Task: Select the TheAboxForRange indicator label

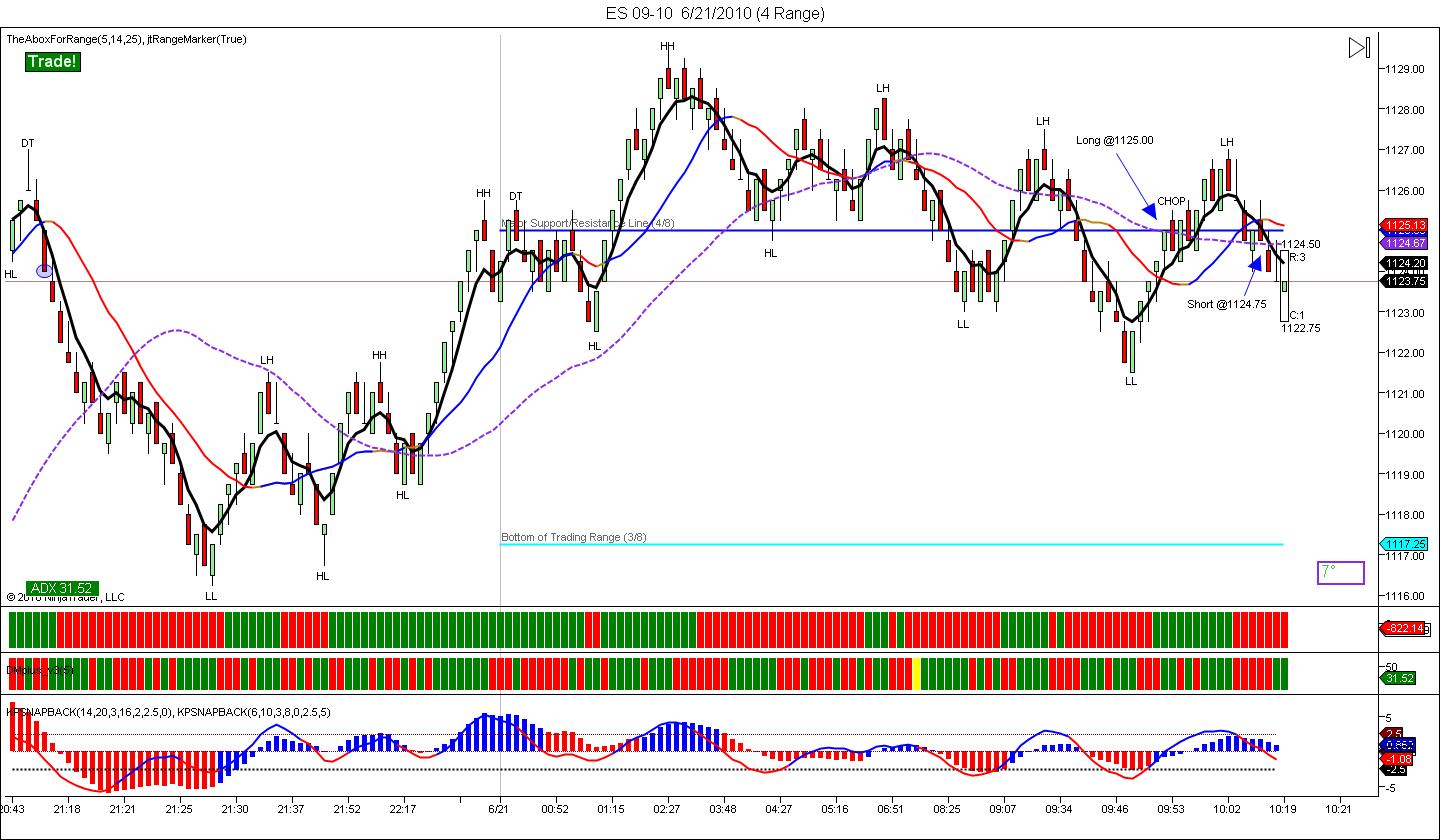Action: 127,39
